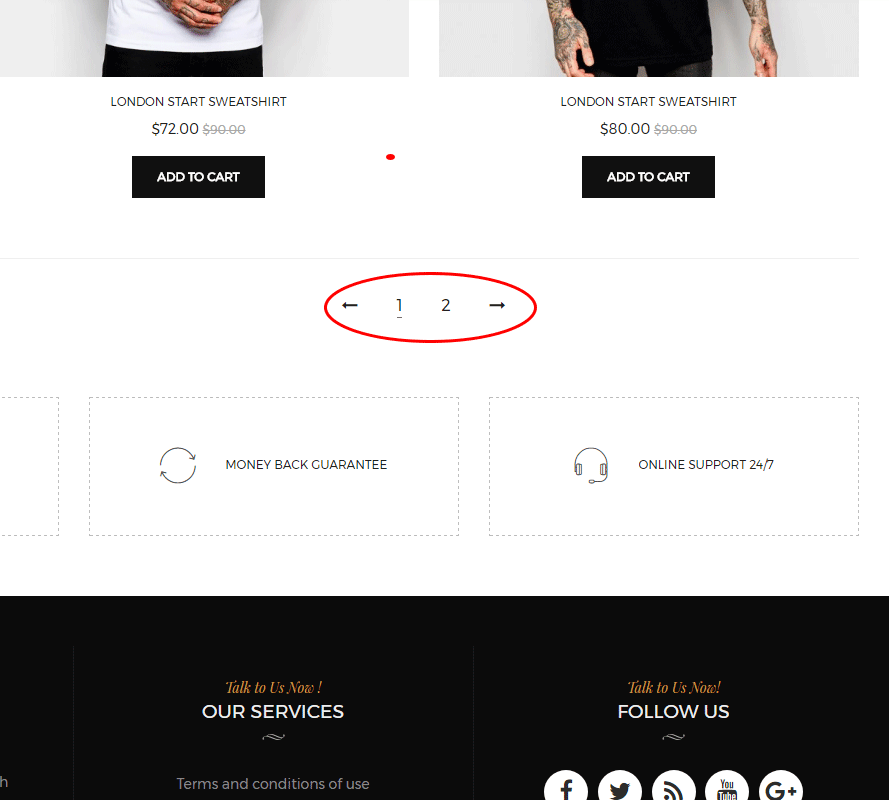Click the Money Back Guarantee text
This screenshot has width=889, height=800.
coord(306,465)
